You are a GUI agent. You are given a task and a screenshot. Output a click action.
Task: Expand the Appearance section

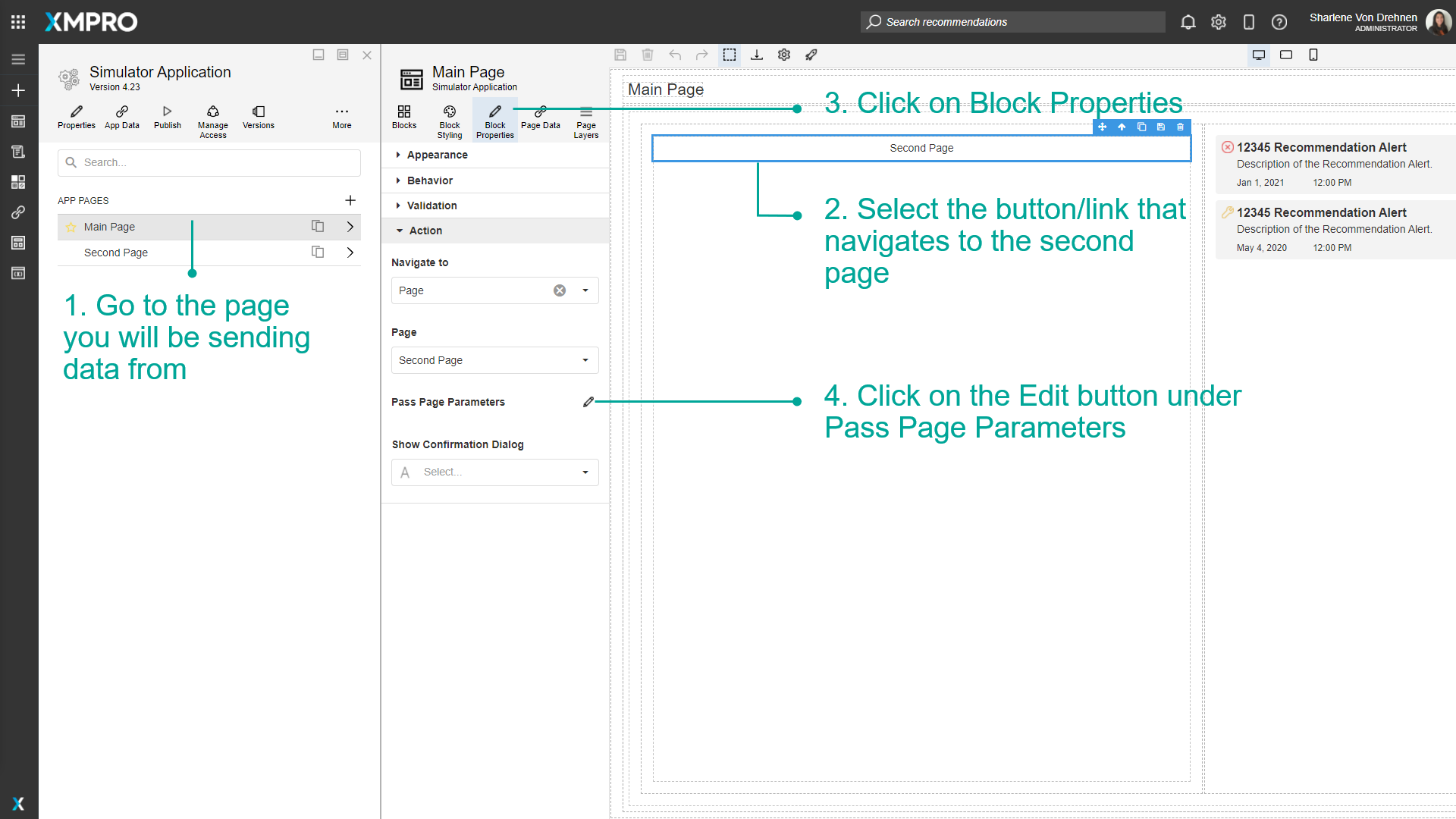(x=436, y=155)
